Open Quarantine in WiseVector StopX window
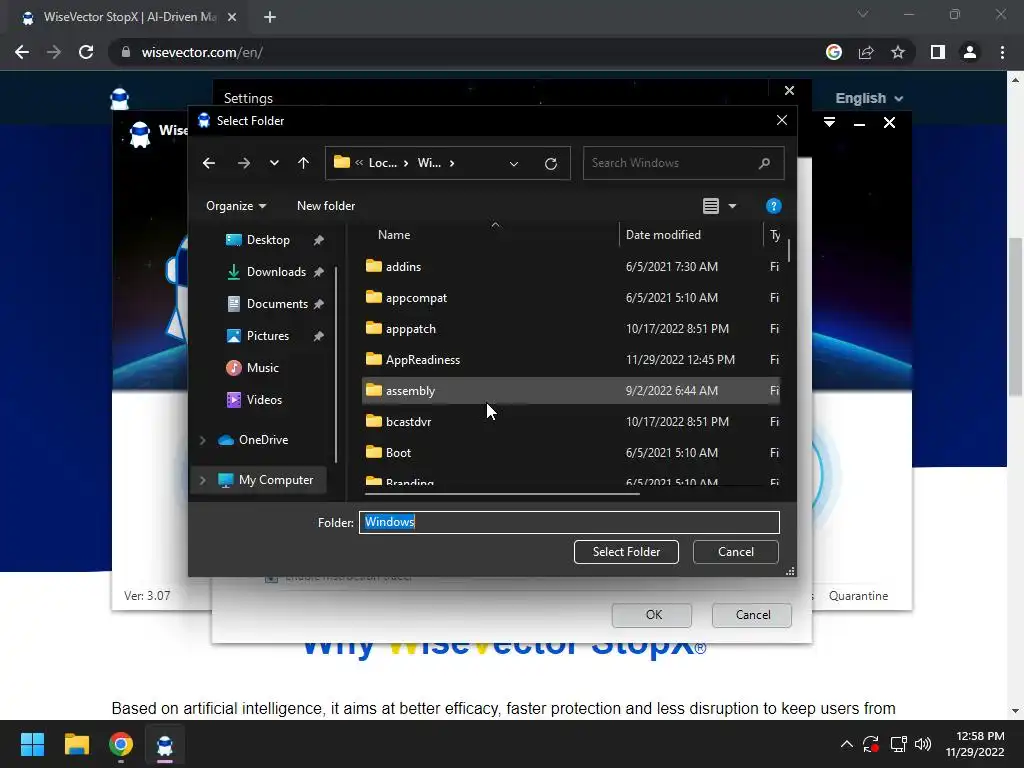Image resolution: width=1024 pixels, height=768 pixels. tap(858, 596)
